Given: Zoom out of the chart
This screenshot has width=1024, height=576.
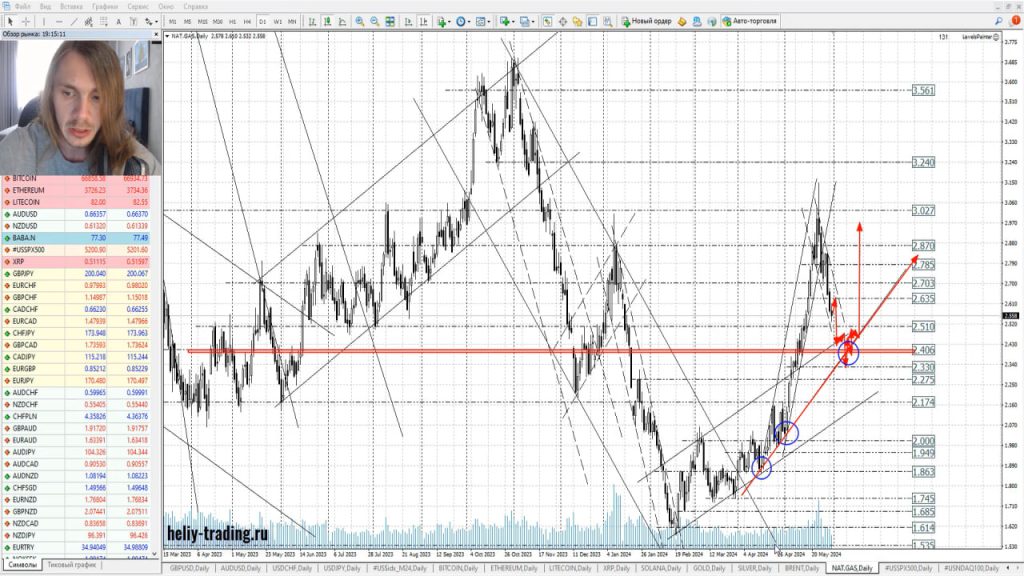Looking at the screenshot, I should click(374, 21).
